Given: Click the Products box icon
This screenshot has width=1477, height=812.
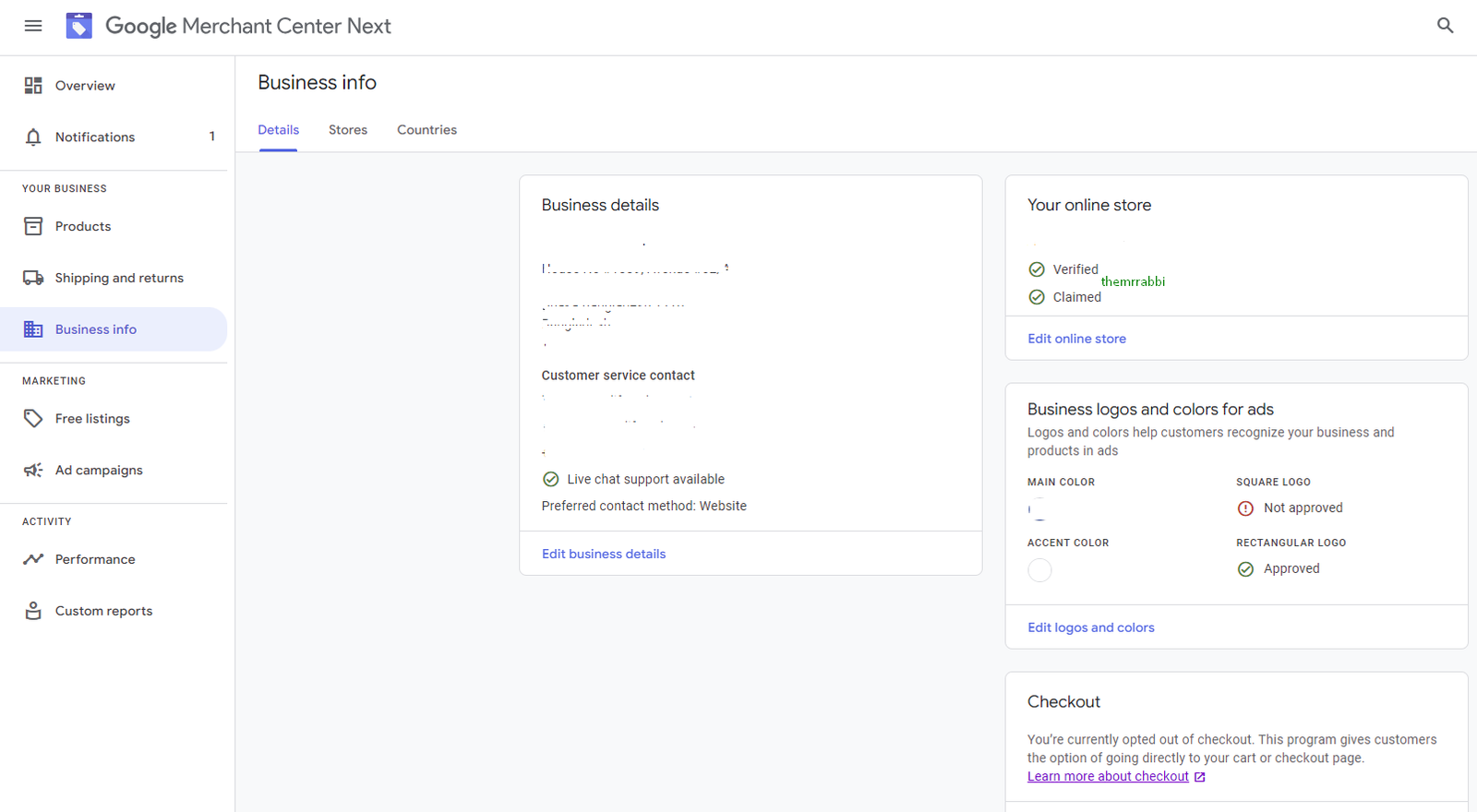Looking at the screenshot, I should [x=33, y=226].
